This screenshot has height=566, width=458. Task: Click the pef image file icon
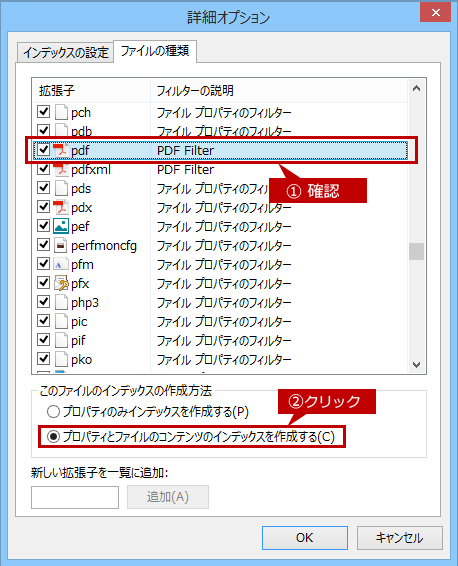tap(61, 226)
